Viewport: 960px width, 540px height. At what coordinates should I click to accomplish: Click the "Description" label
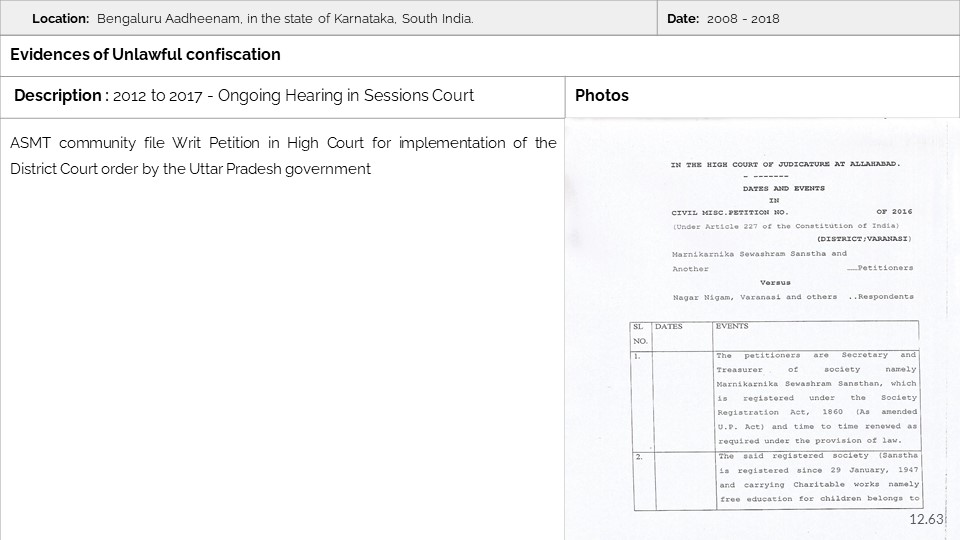point(57,96)
